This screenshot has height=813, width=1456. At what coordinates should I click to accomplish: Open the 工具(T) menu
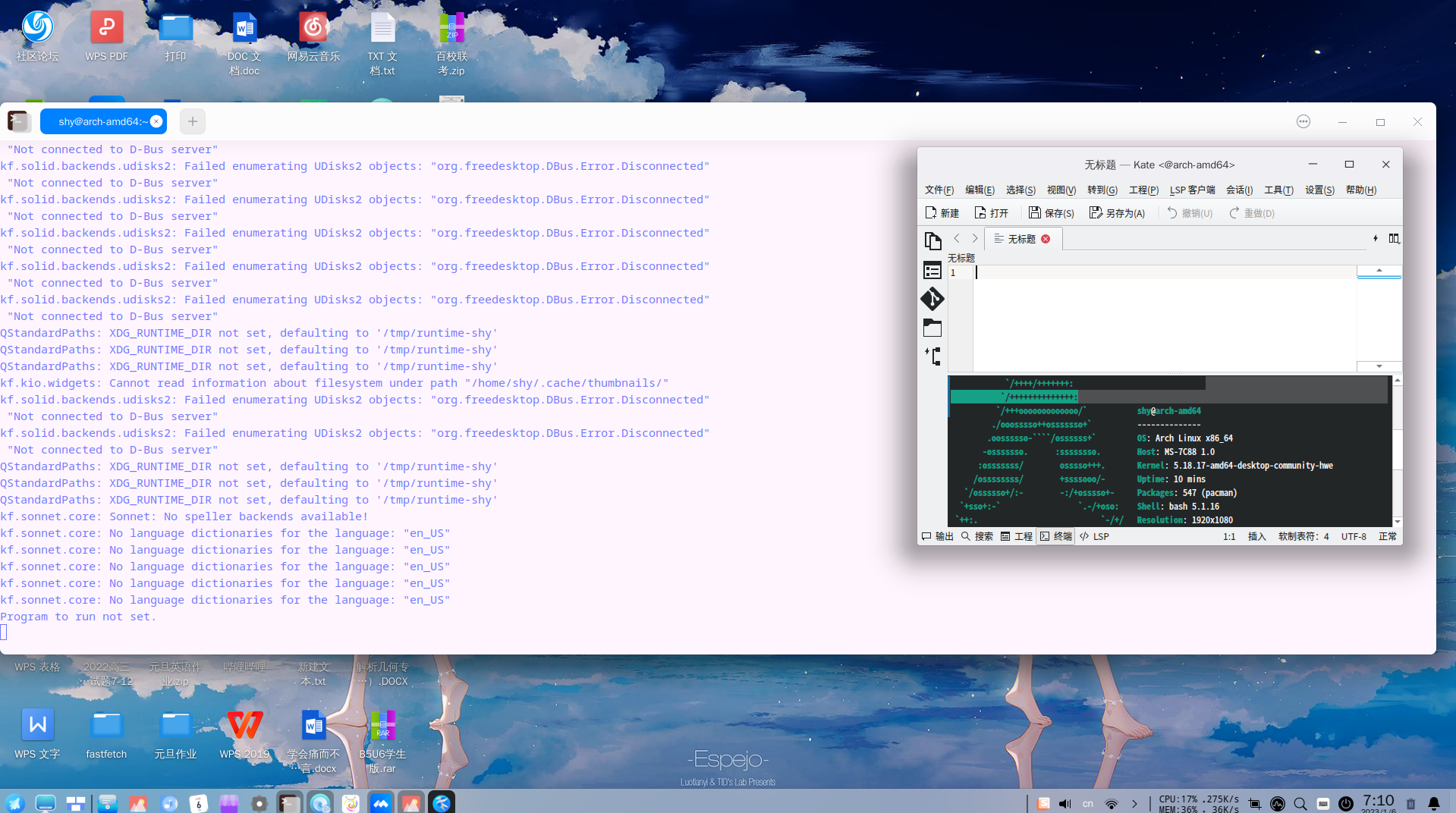[x=1278, y=190]
